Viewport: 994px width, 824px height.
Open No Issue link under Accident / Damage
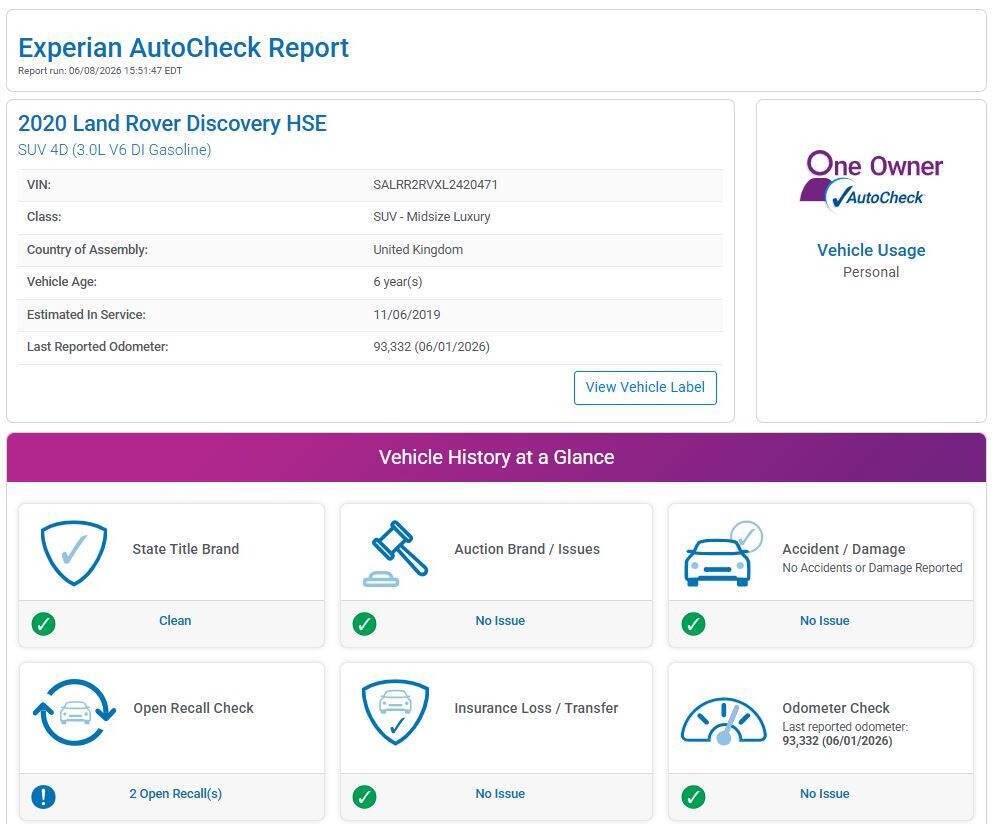tap(825, 621)
